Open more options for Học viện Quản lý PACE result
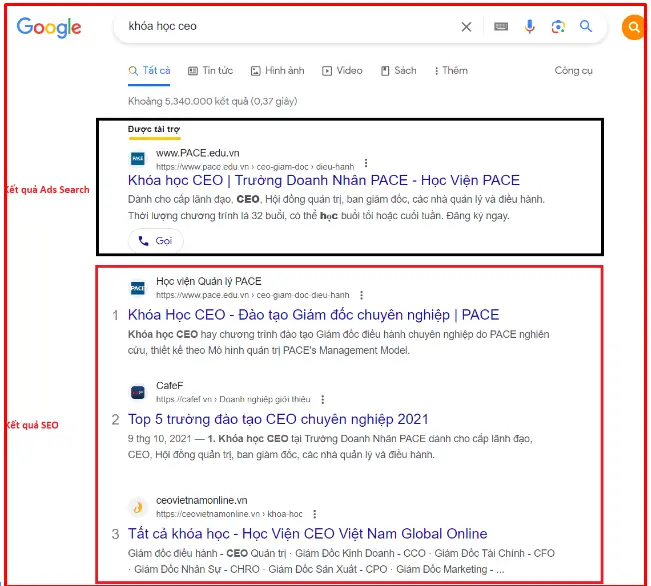 click(362, 295)
